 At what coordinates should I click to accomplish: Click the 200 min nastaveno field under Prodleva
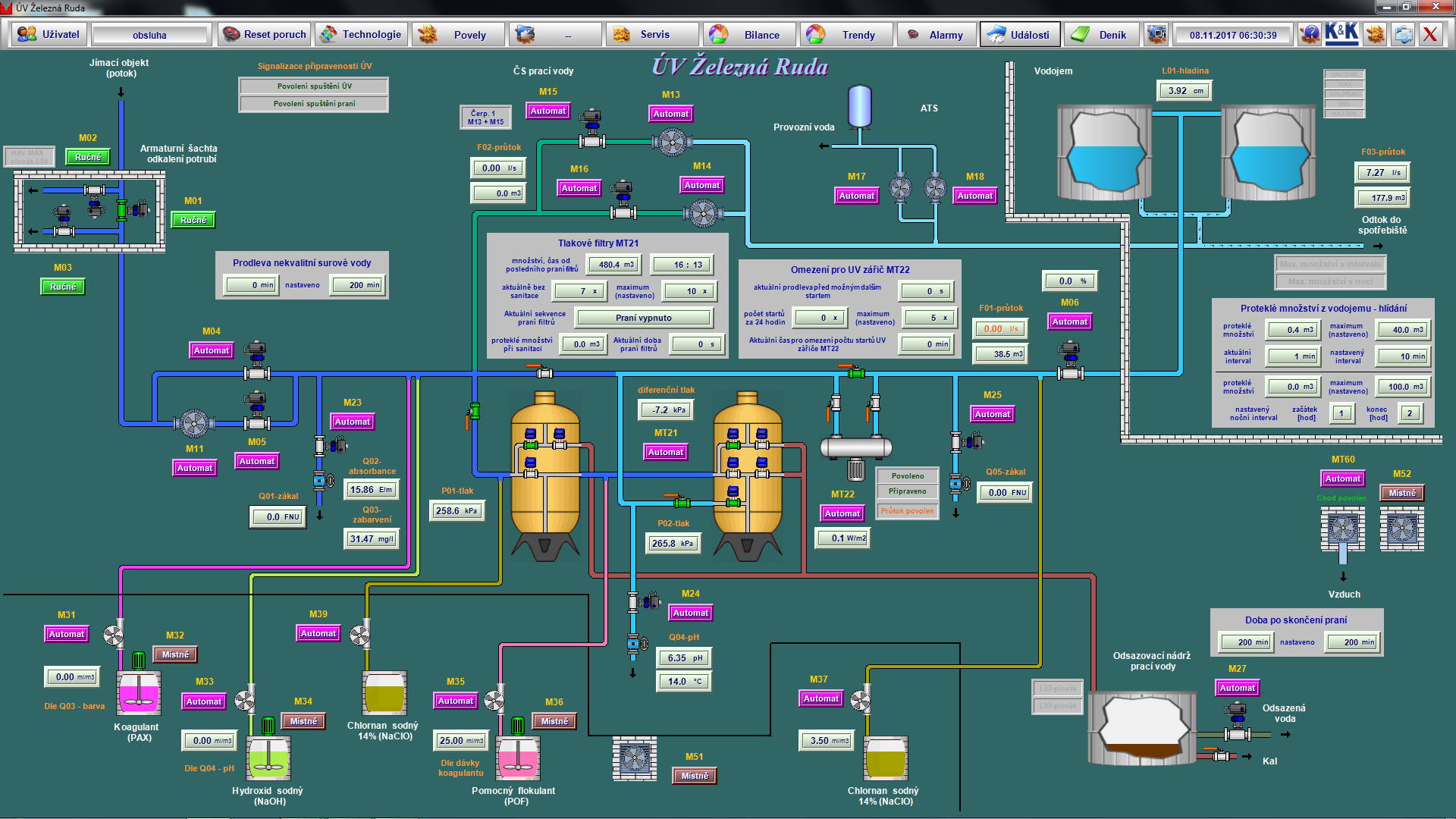pos(358,285)
